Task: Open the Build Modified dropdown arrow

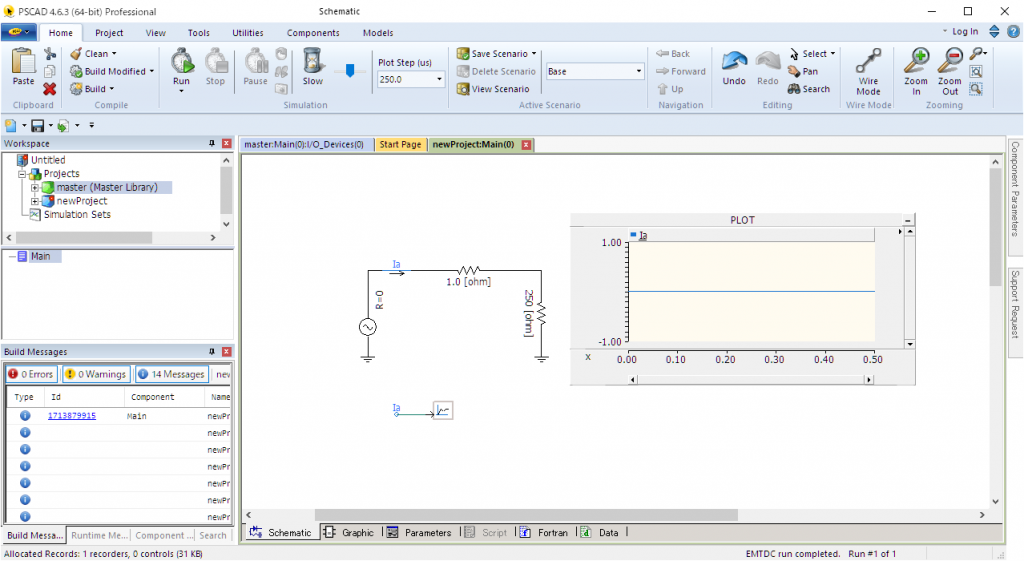Action: pyautogui.click(x=152, y=71)
